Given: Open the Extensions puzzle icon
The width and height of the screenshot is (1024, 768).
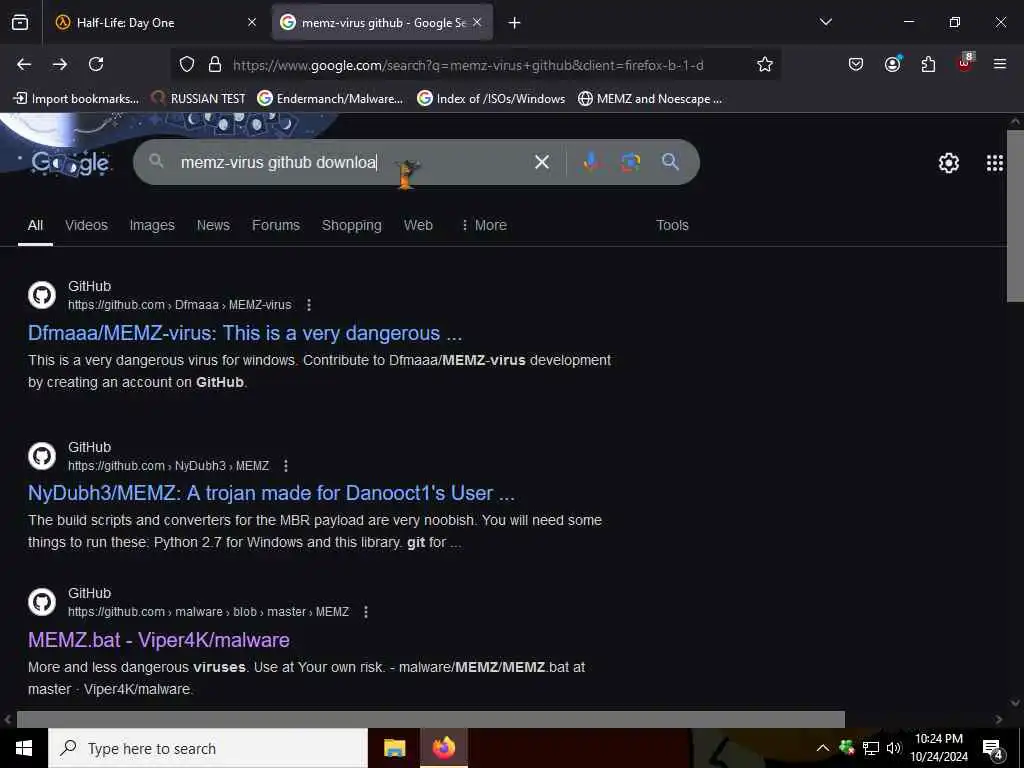Looking at the screenshot, I should tap(928, 64).
